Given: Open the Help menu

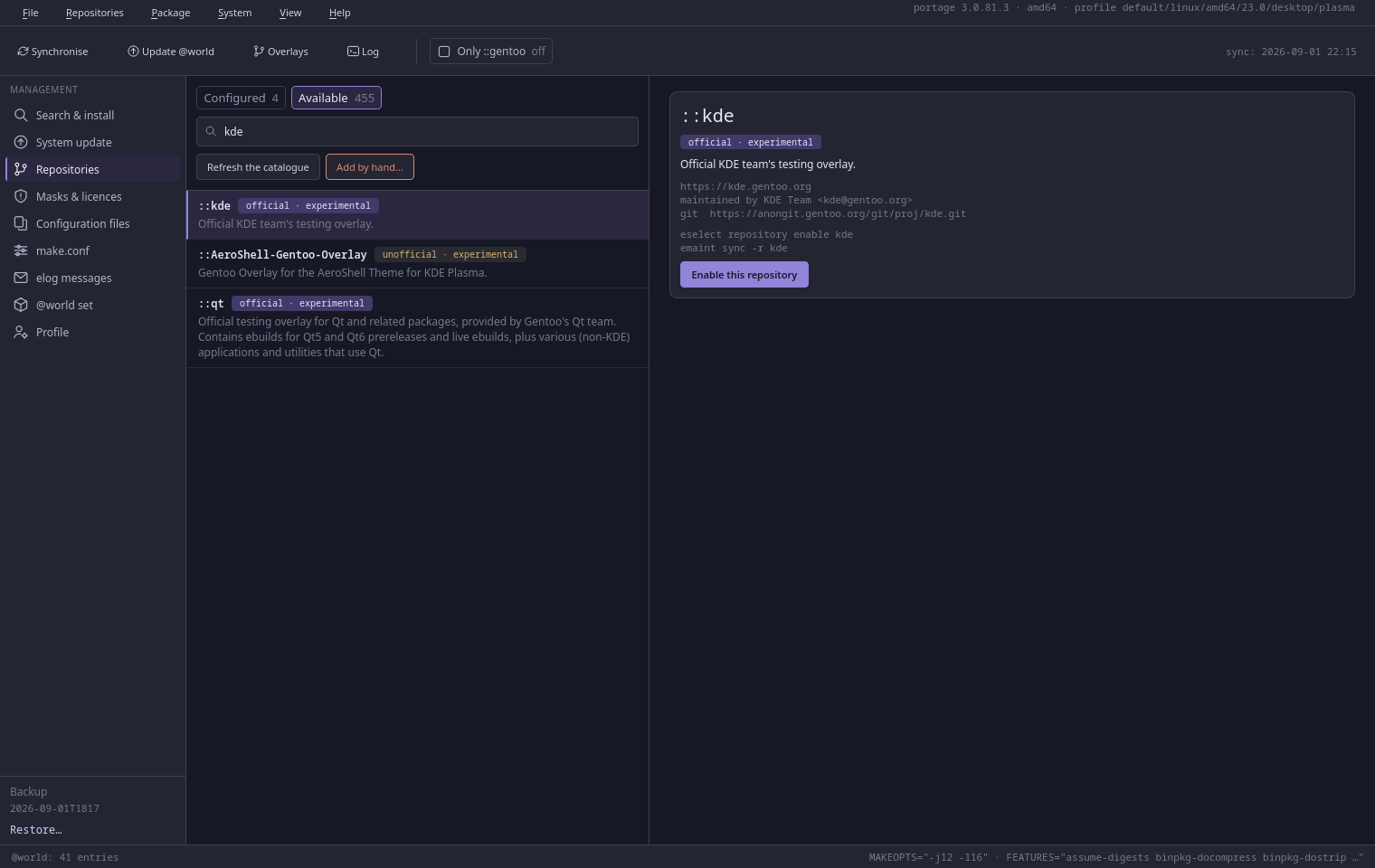Looking at the screenshot, I should (339, 13).
